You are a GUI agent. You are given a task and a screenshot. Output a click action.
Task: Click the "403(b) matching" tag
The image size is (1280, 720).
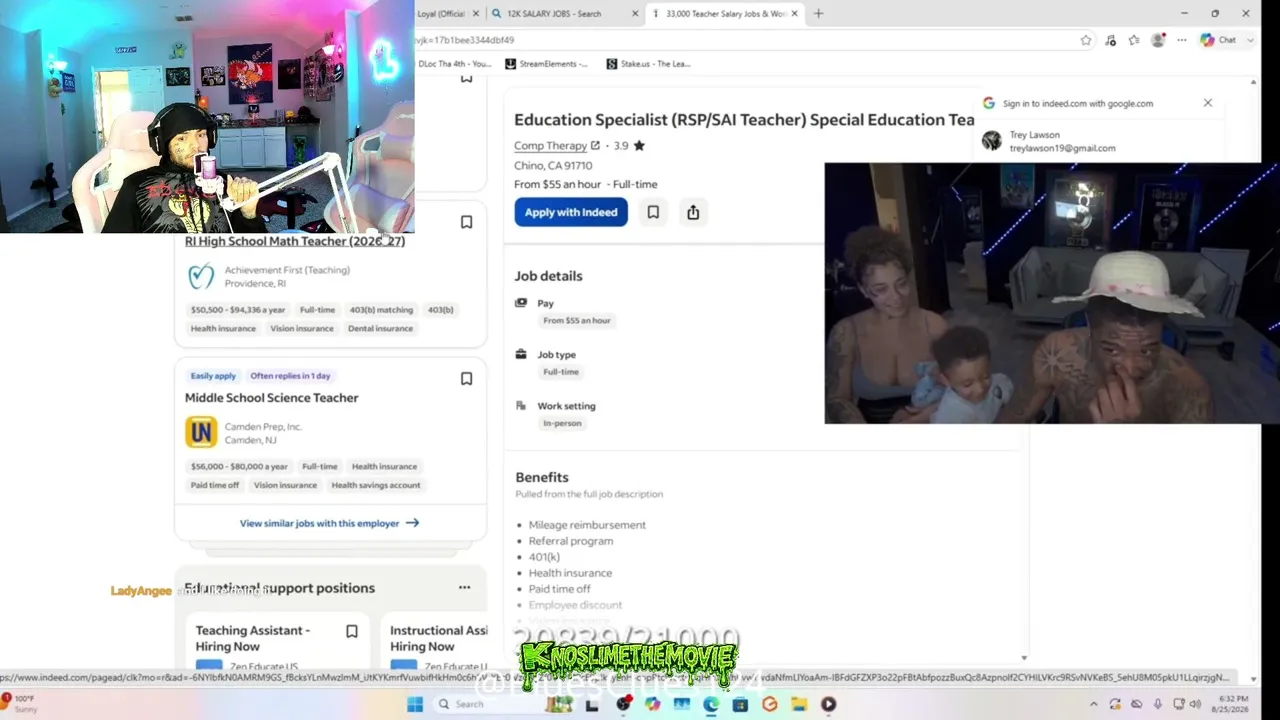click(381, 310)
